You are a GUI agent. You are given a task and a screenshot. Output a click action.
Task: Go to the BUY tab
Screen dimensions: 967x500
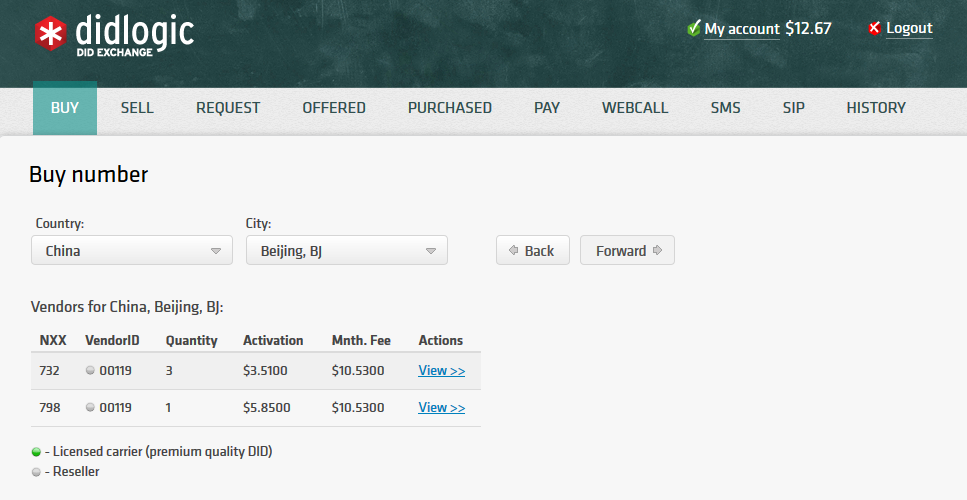[x=65, y=108]
